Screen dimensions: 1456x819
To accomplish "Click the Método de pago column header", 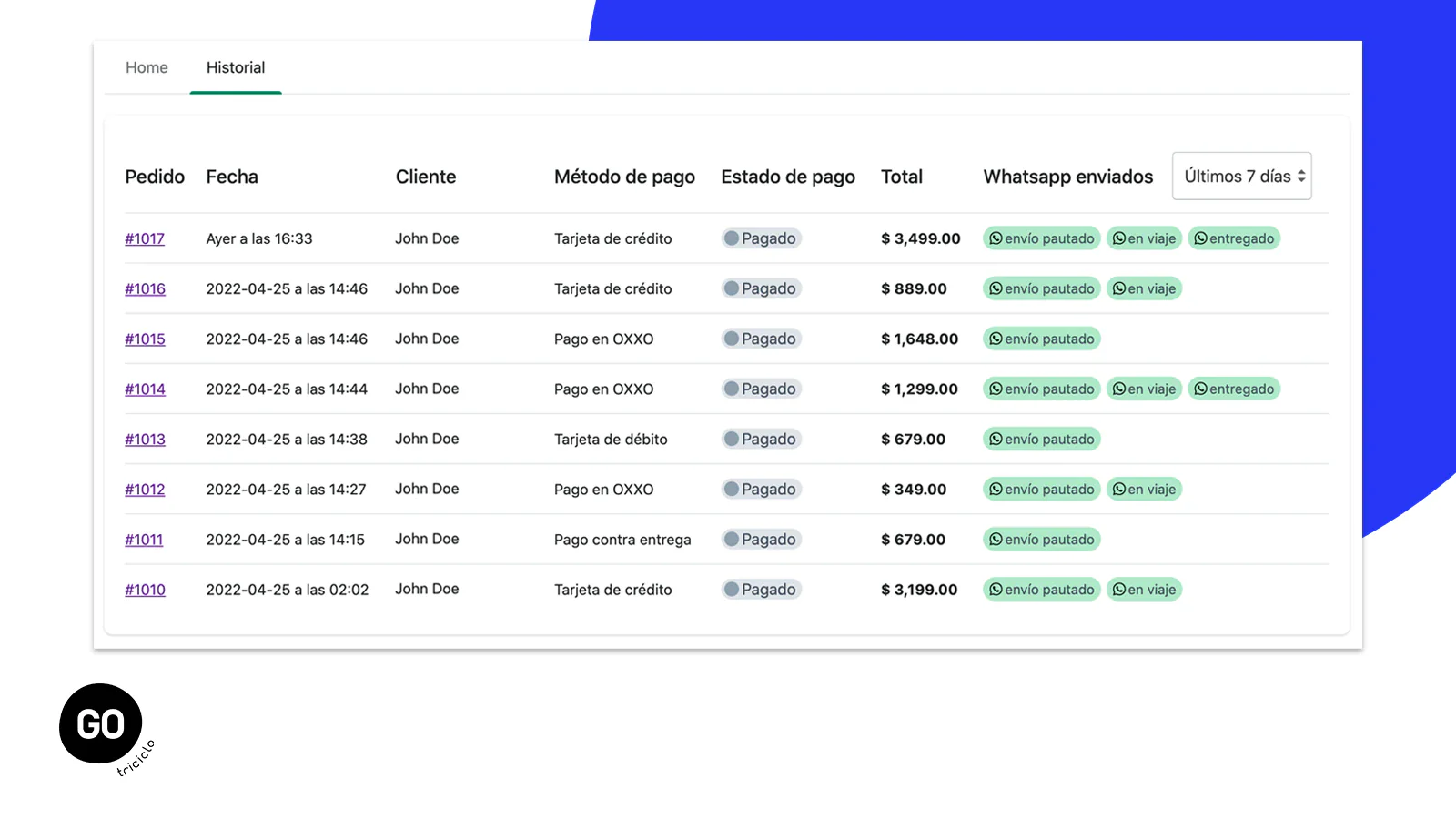I will click(x=624, y=177).
